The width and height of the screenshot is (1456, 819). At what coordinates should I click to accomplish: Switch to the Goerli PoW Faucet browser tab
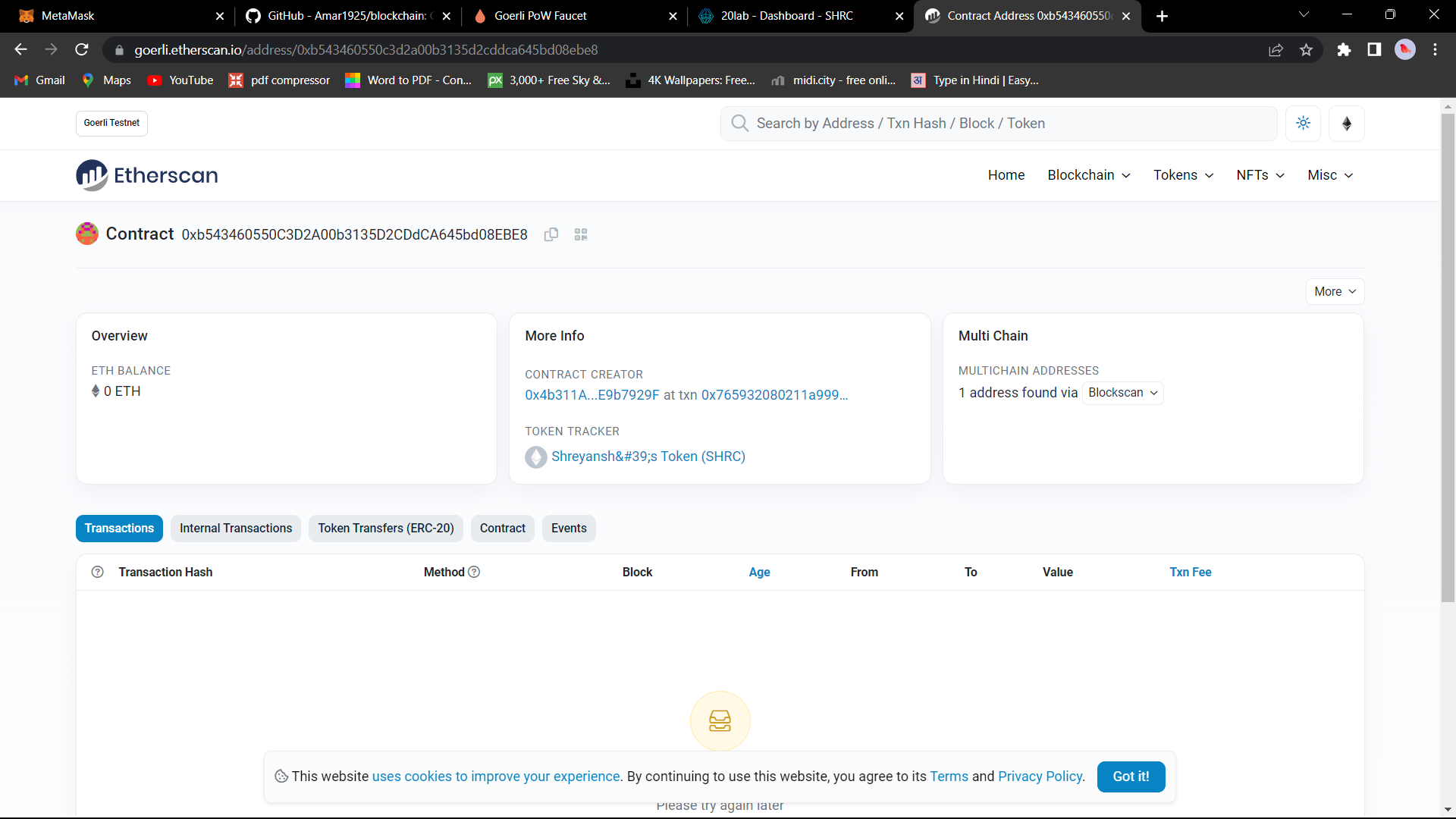(x=540, y=15)
